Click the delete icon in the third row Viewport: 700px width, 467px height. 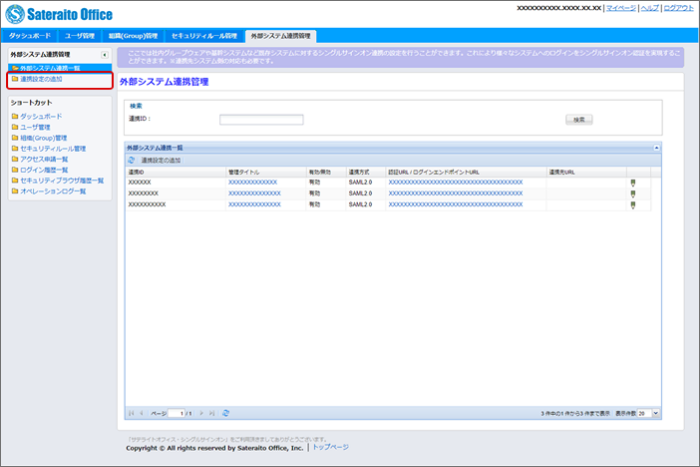[x=632, y=204]
